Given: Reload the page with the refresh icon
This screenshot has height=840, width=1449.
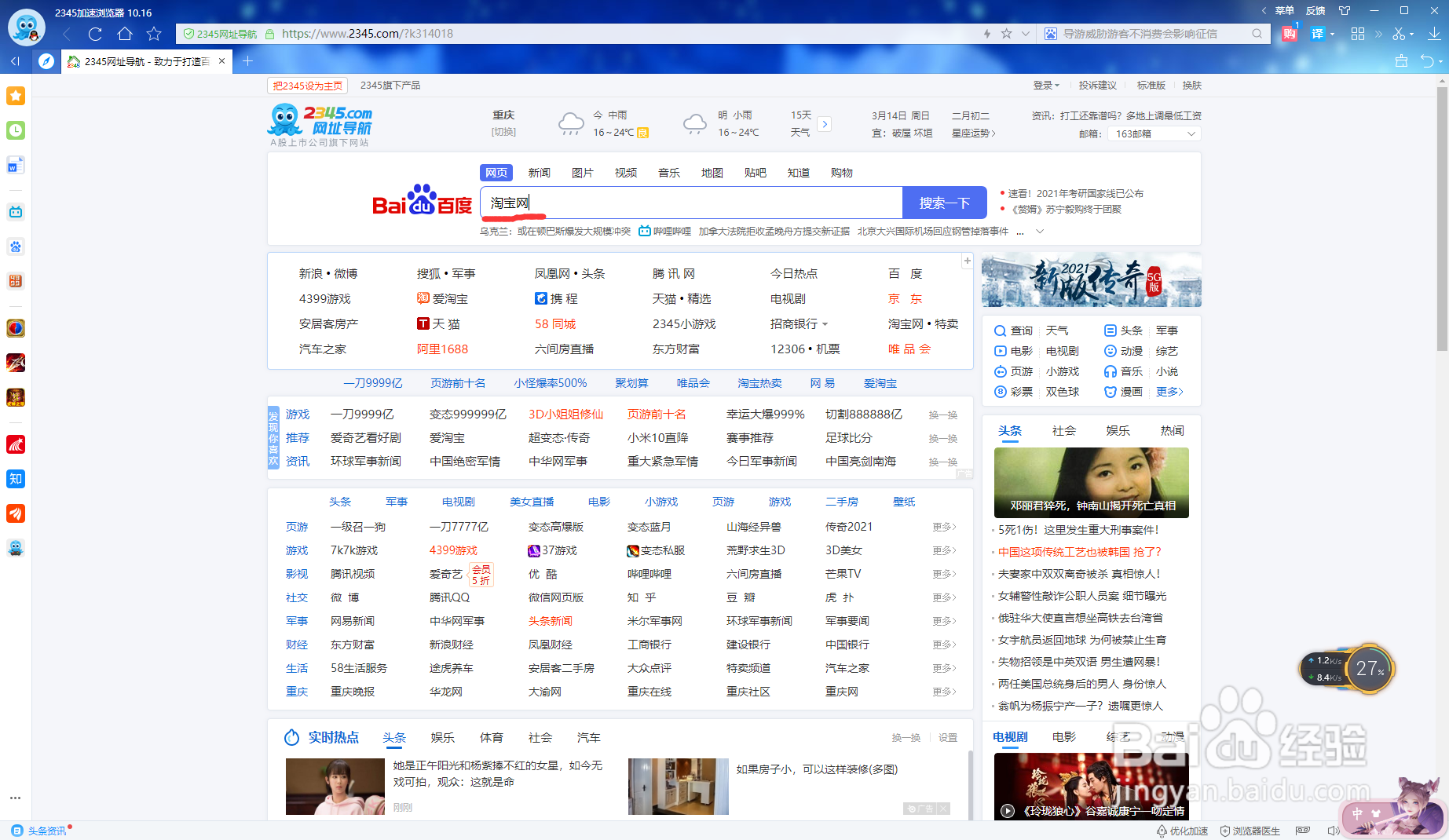Looking at the screenshot, I should click(95, 34).
